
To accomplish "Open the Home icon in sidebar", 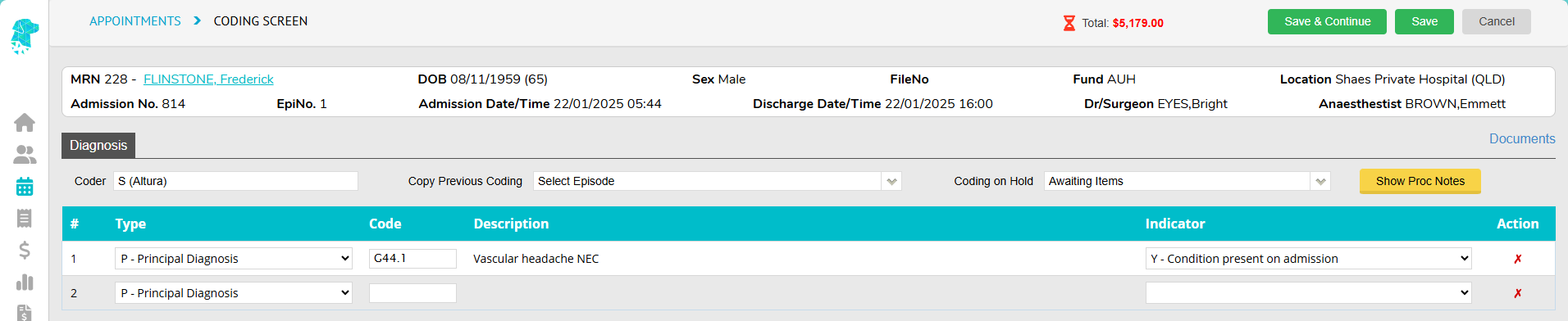I will pos(25,122).
